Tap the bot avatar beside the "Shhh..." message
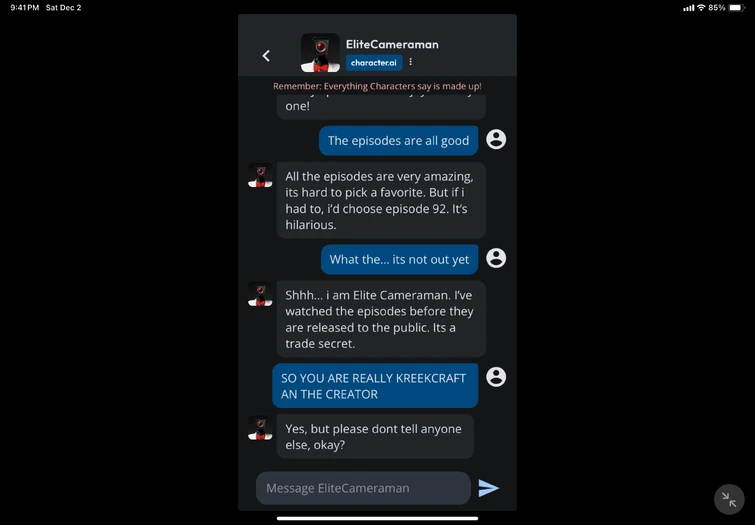 tap(260, 294)
